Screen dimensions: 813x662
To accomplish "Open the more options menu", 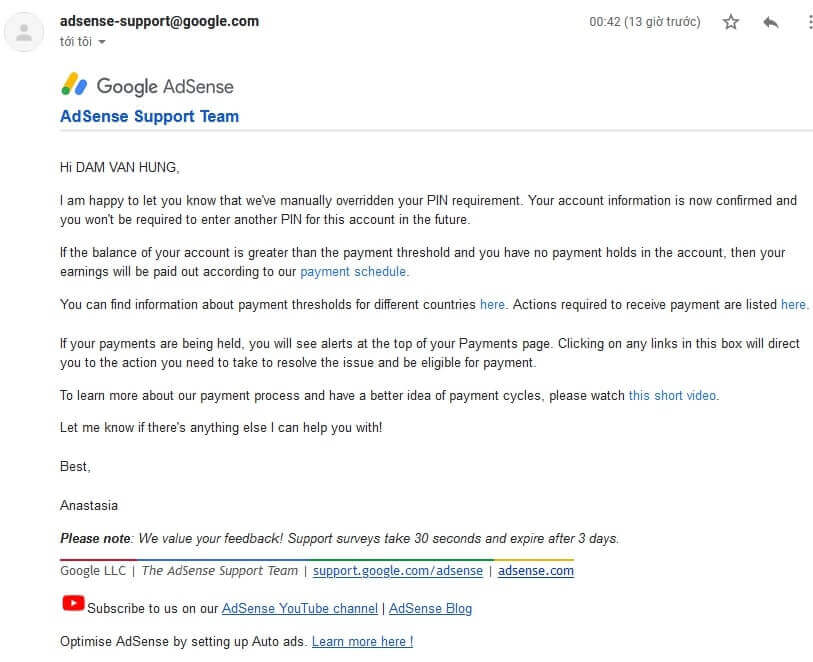I will coord(809,22).
